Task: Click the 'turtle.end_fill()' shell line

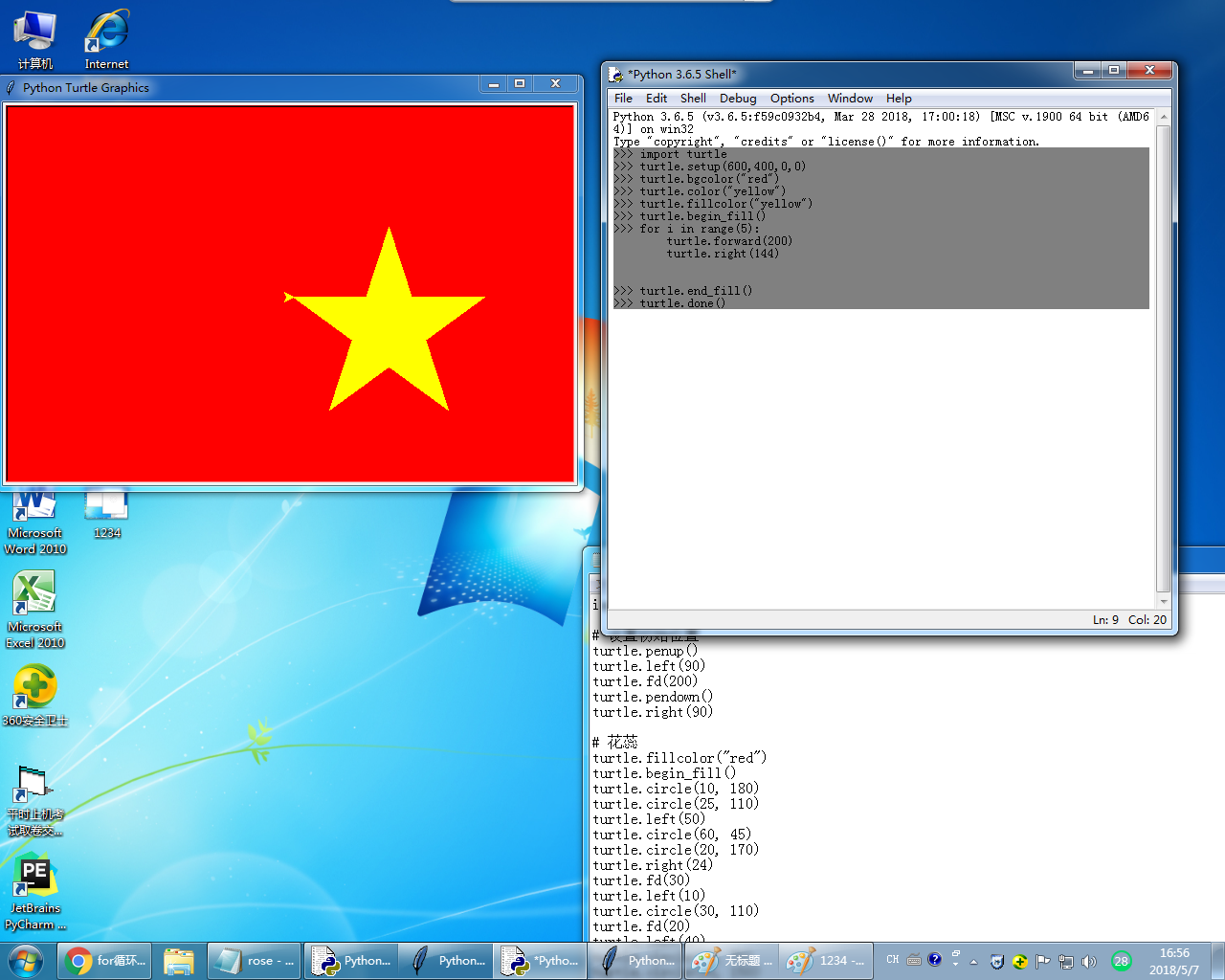Action: pos(696,291)
